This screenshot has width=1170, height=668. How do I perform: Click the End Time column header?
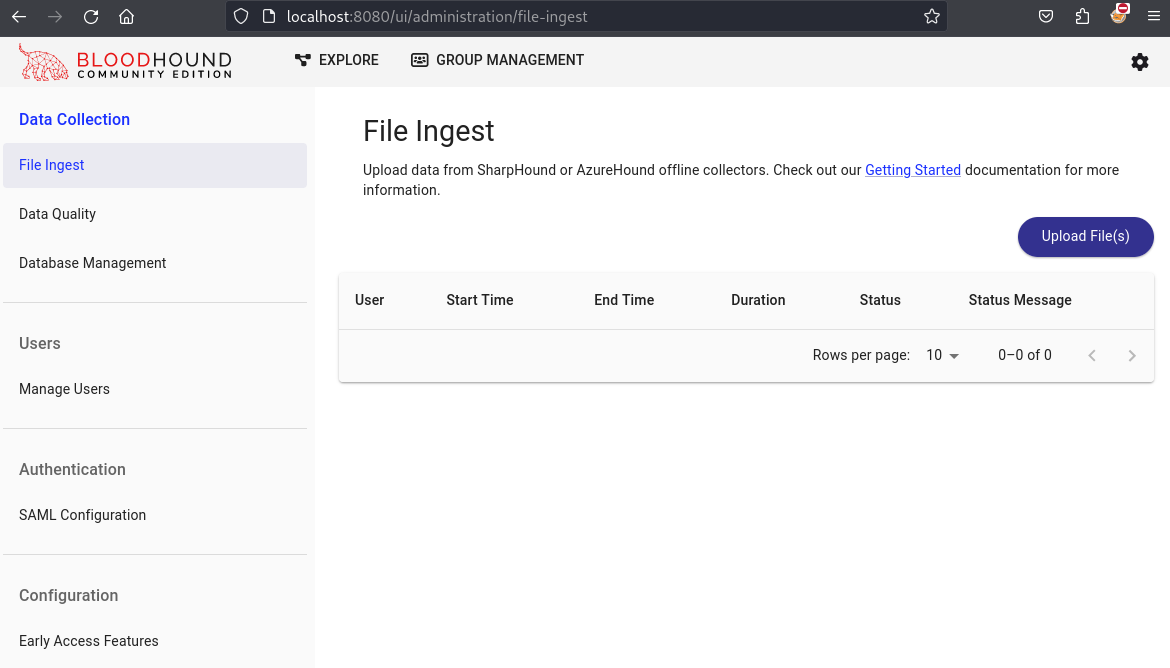point(624,300)
